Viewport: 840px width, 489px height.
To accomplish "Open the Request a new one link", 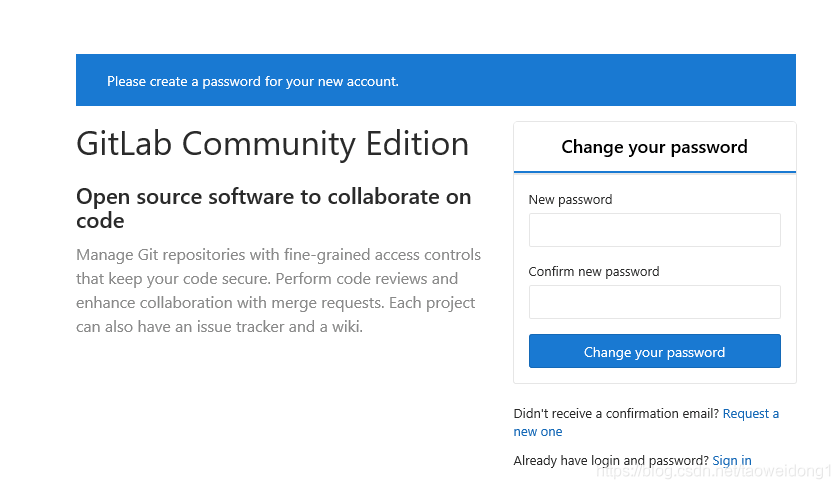I will pos(646,423).
